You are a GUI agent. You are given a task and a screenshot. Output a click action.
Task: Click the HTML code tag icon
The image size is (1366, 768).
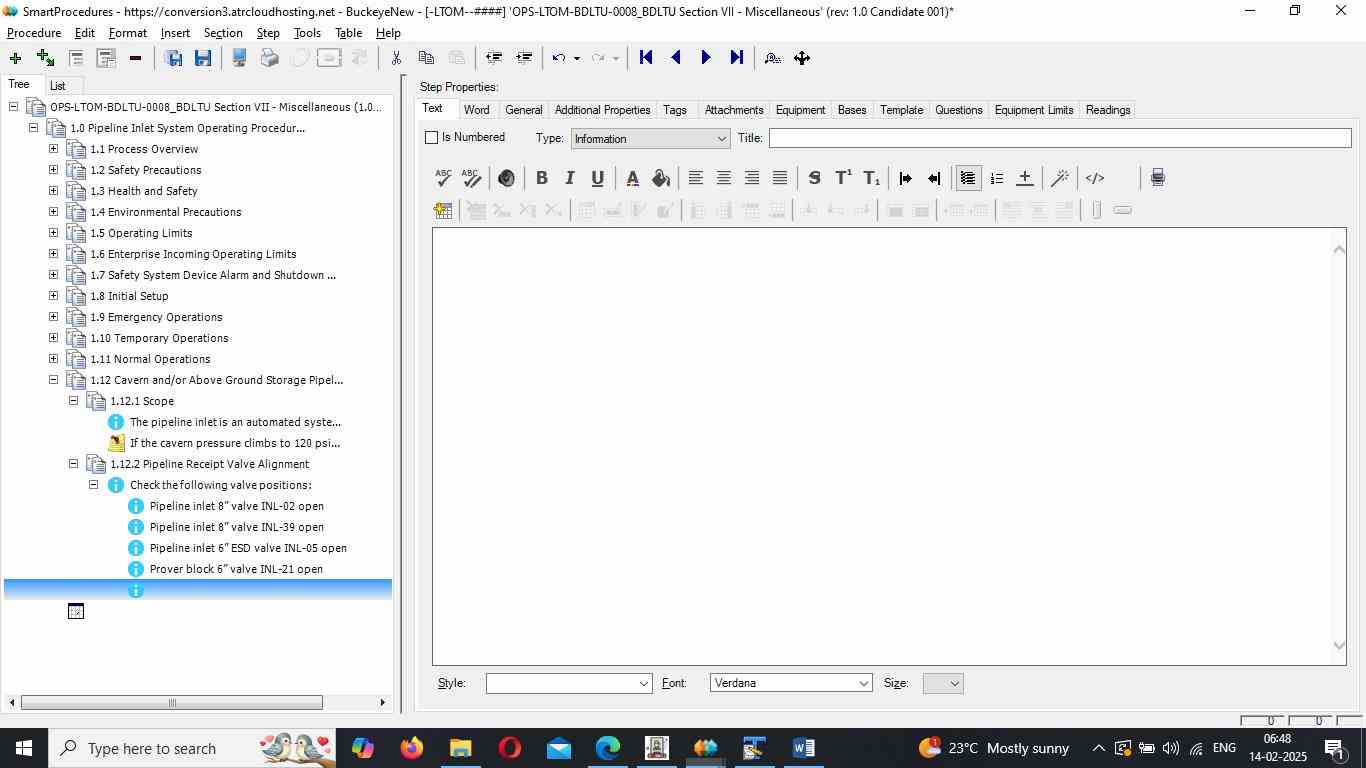click(x=1095, y=178)
